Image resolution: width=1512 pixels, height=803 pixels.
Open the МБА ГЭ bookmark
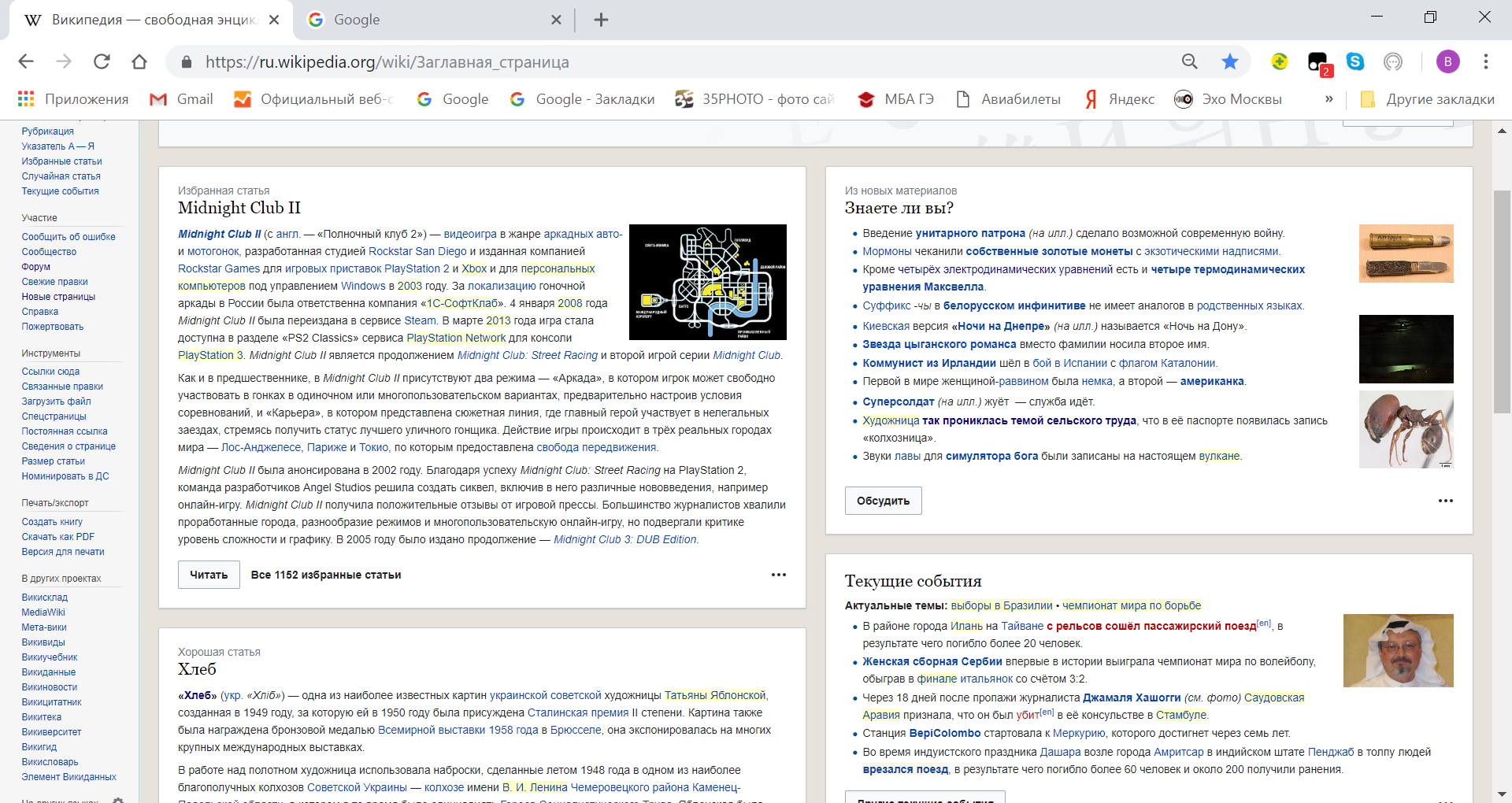[896, 99]
